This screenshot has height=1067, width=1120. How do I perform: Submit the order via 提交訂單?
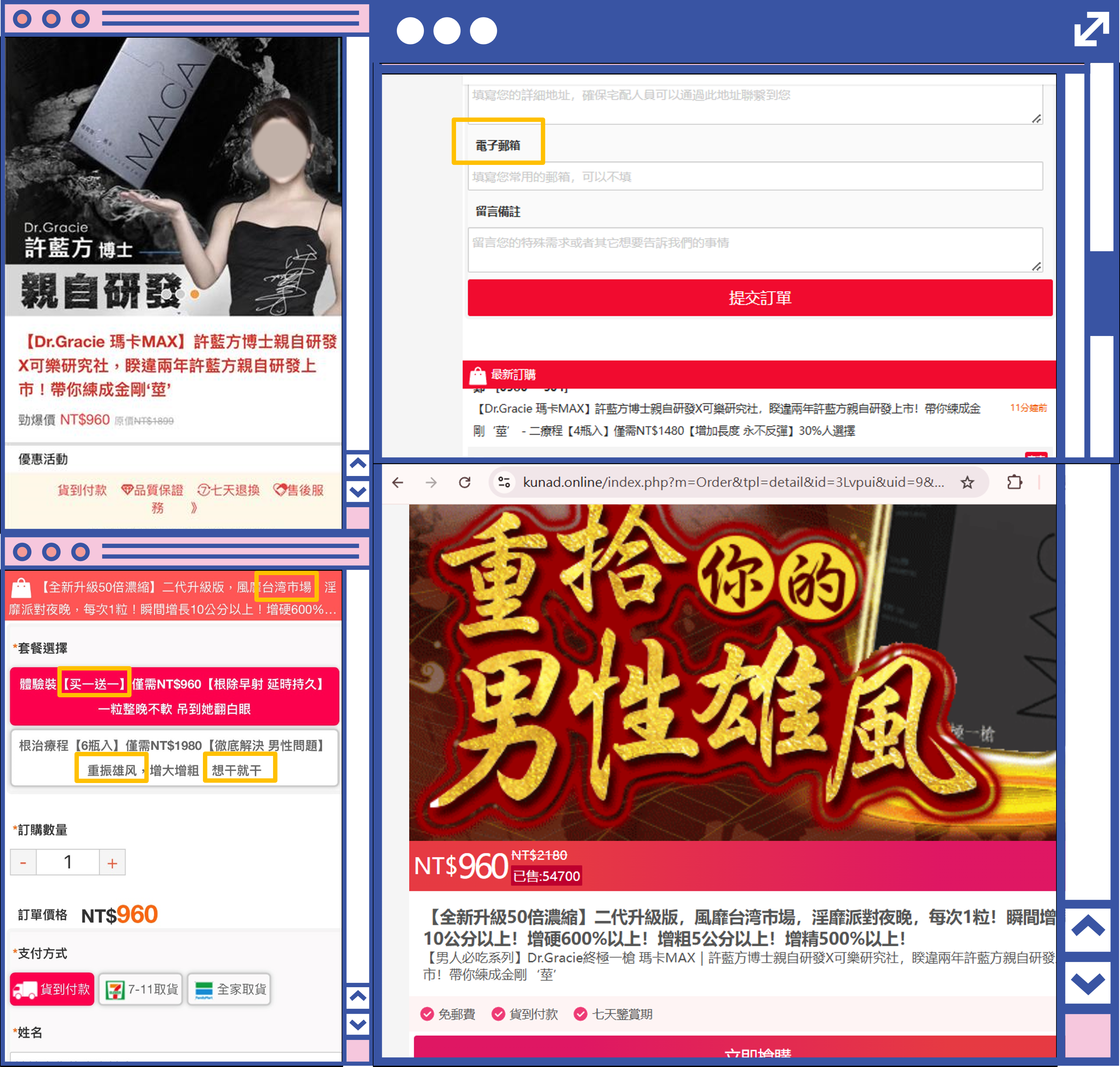click(x=760, y=298)
